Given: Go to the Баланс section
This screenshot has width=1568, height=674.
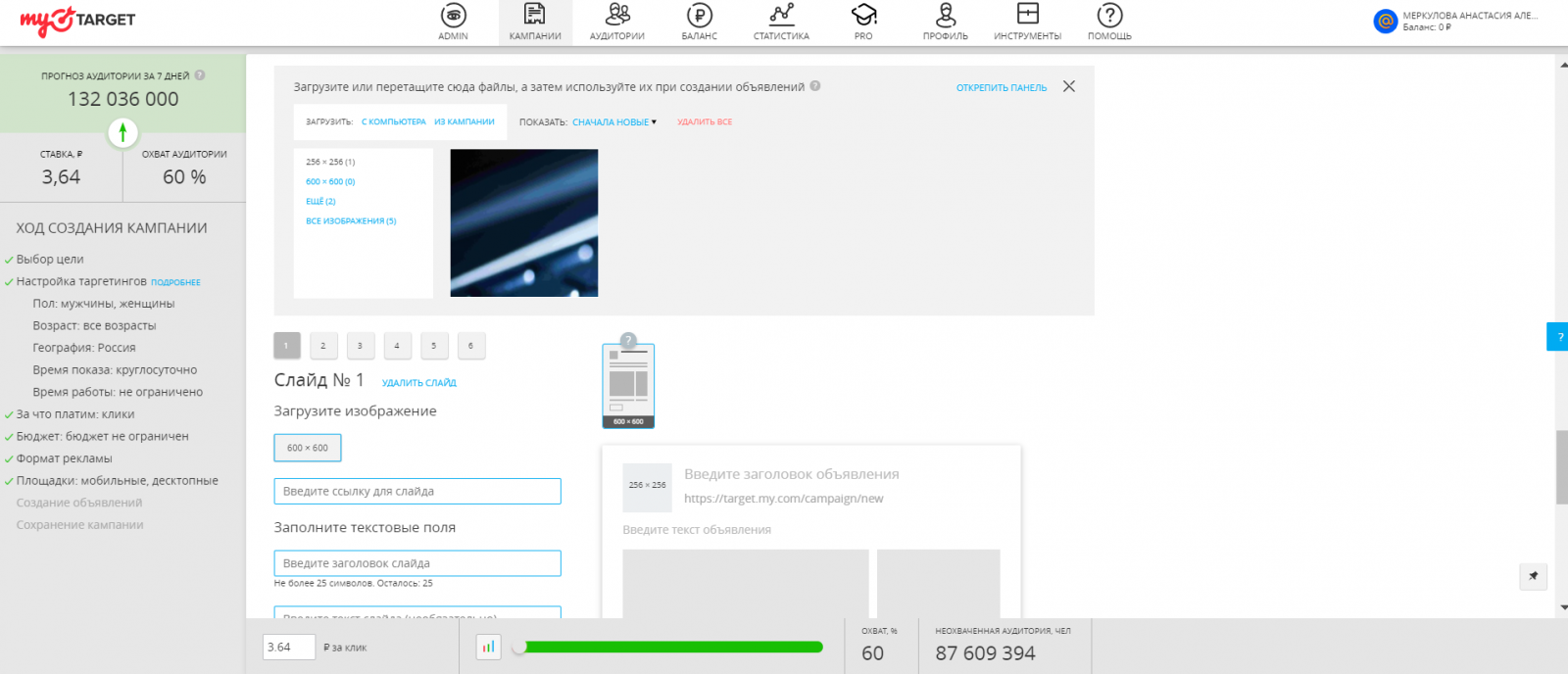Looking at the screenshot, I should tap(700, 23).
